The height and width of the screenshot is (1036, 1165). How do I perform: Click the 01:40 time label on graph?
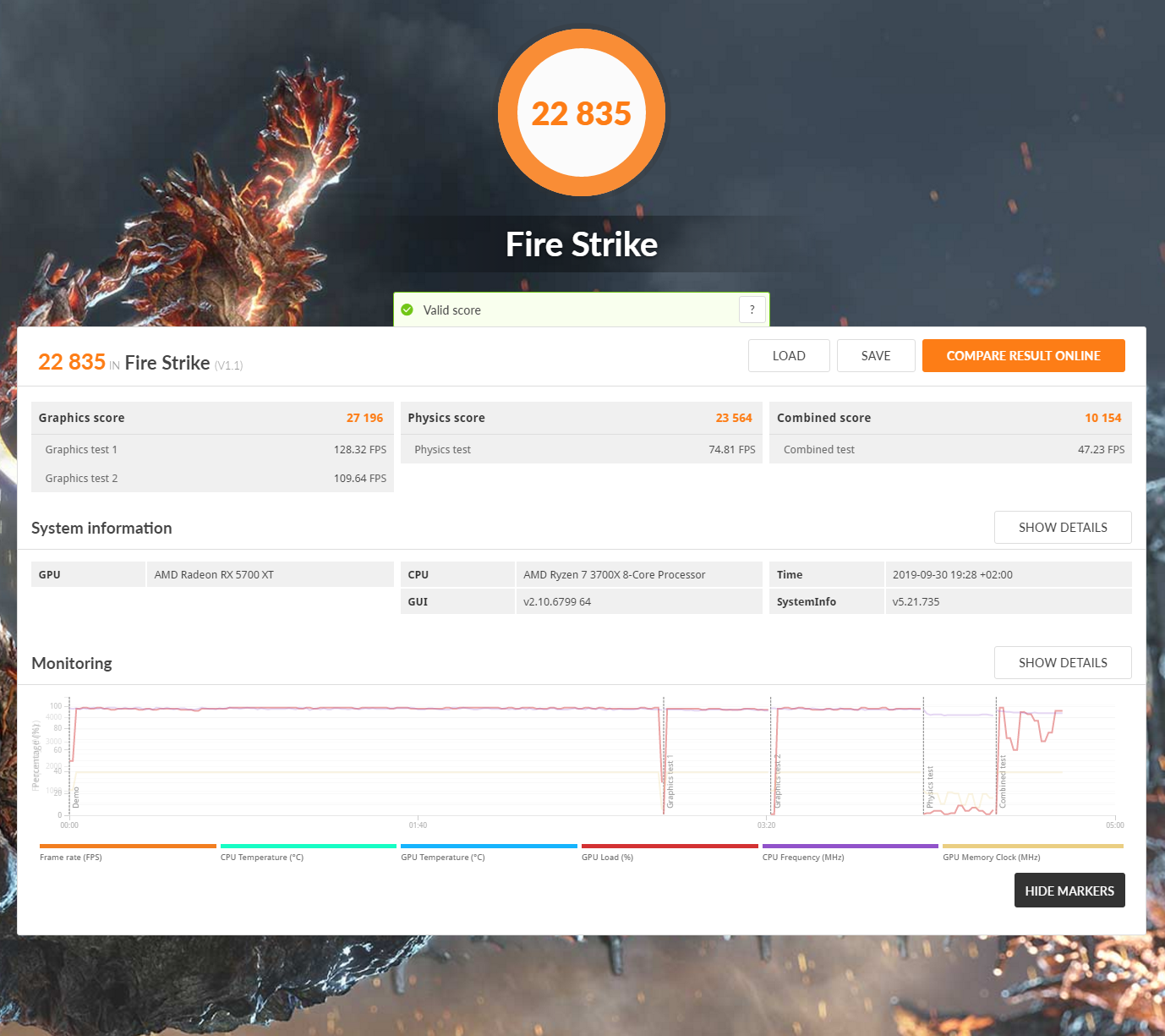418,825
